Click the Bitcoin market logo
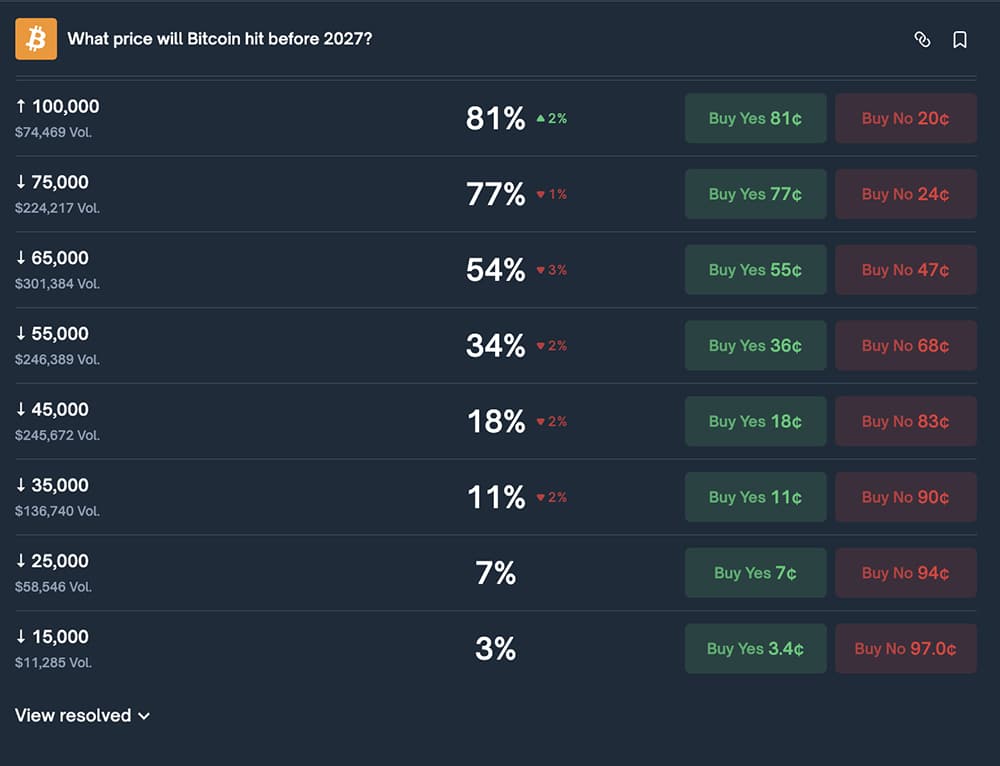Image resolution: width=1000 pixels, height=766 pixels. [36, 38]
